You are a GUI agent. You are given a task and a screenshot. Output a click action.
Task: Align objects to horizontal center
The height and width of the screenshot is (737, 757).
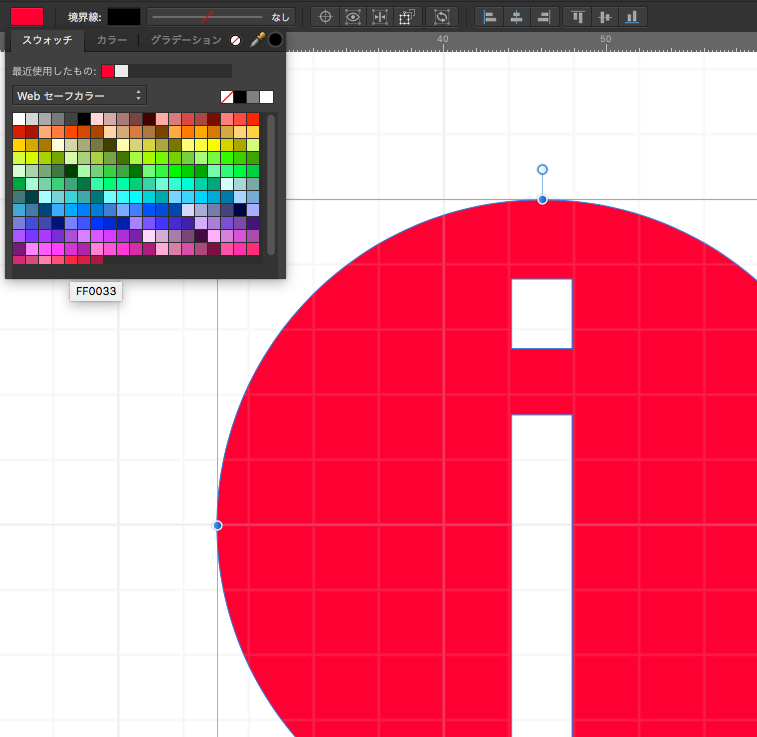[x=517, y=17]
